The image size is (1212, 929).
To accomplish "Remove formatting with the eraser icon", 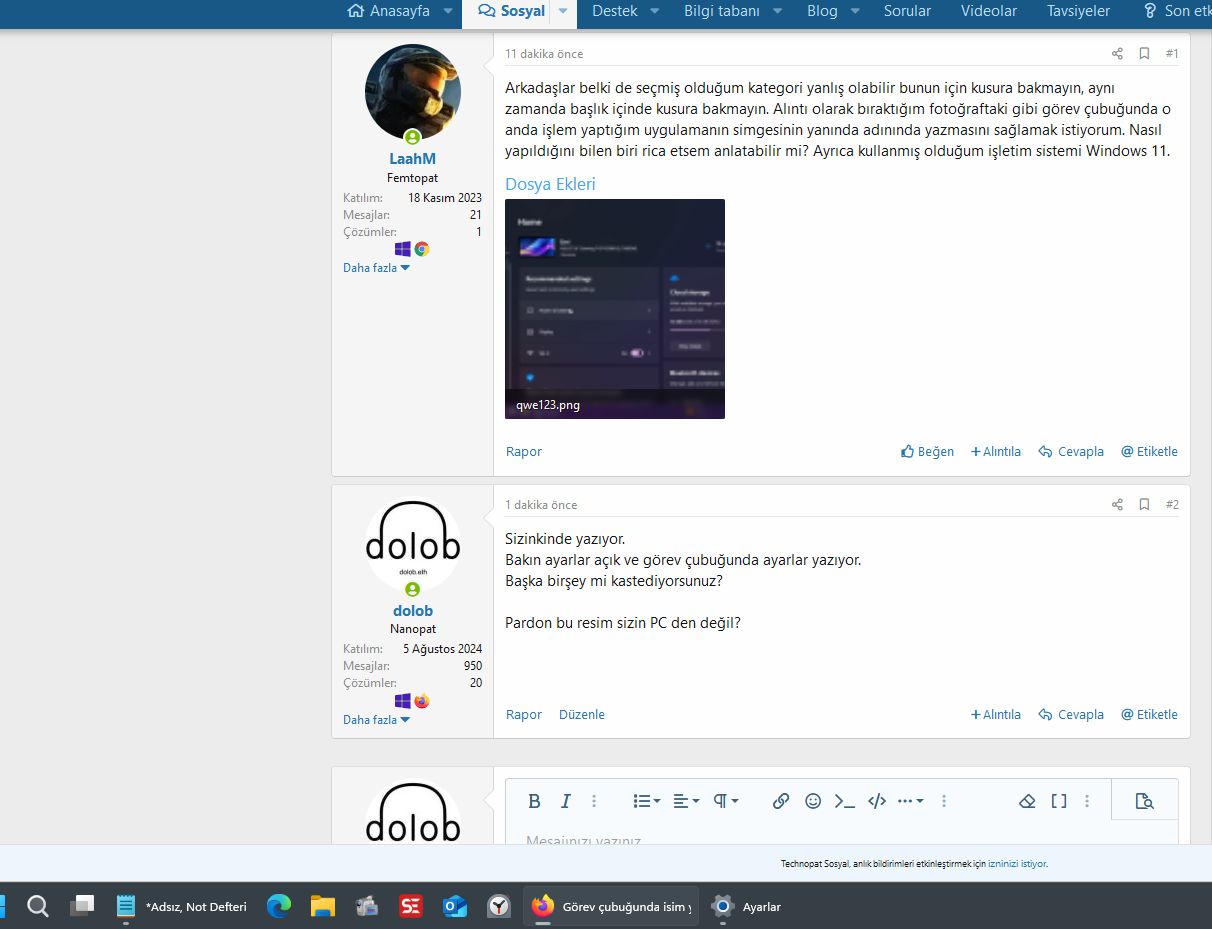I will tap(1027, 801).
